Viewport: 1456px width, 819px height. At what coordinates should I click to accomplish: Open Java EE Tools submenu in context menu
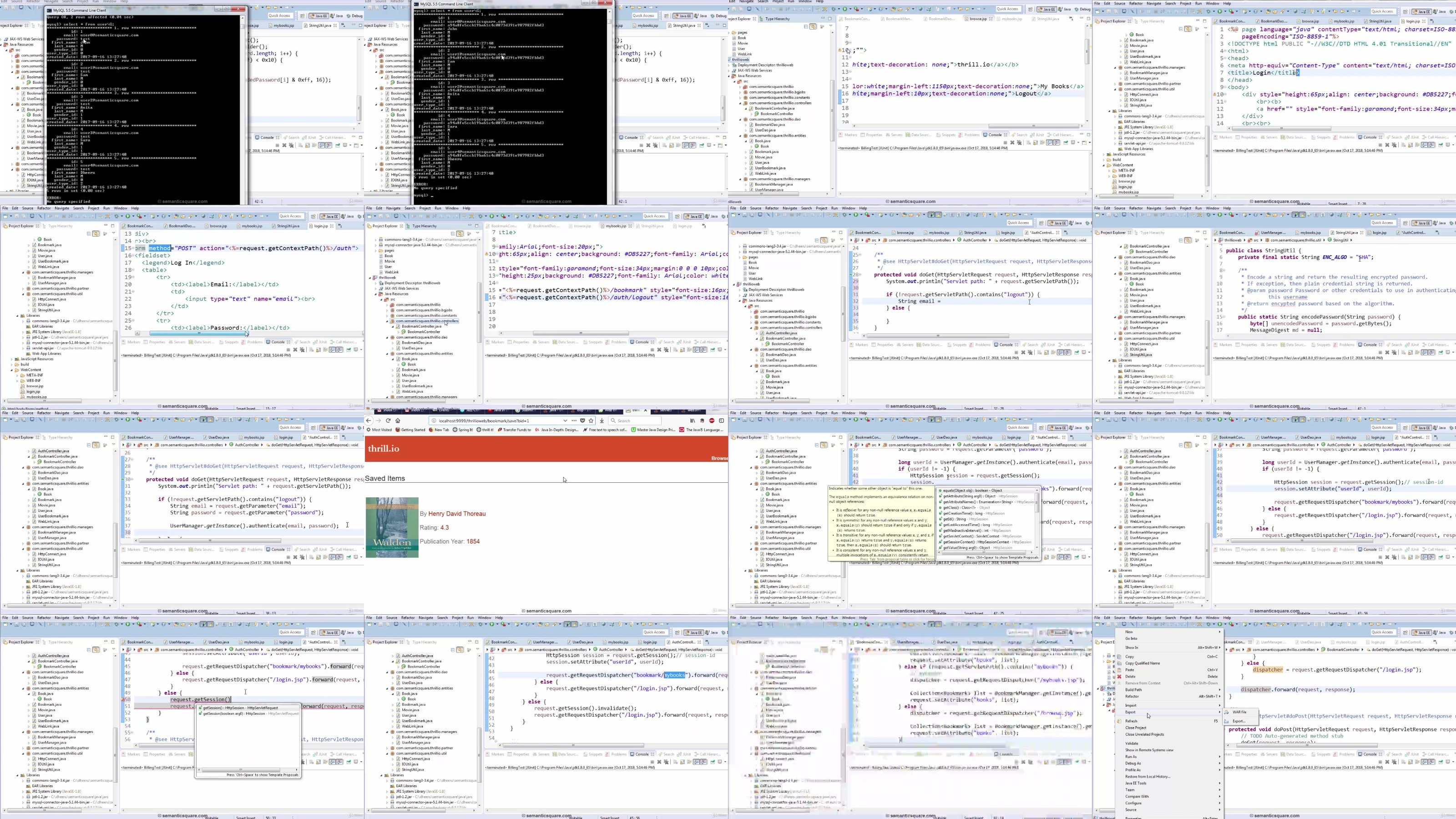1169,784
